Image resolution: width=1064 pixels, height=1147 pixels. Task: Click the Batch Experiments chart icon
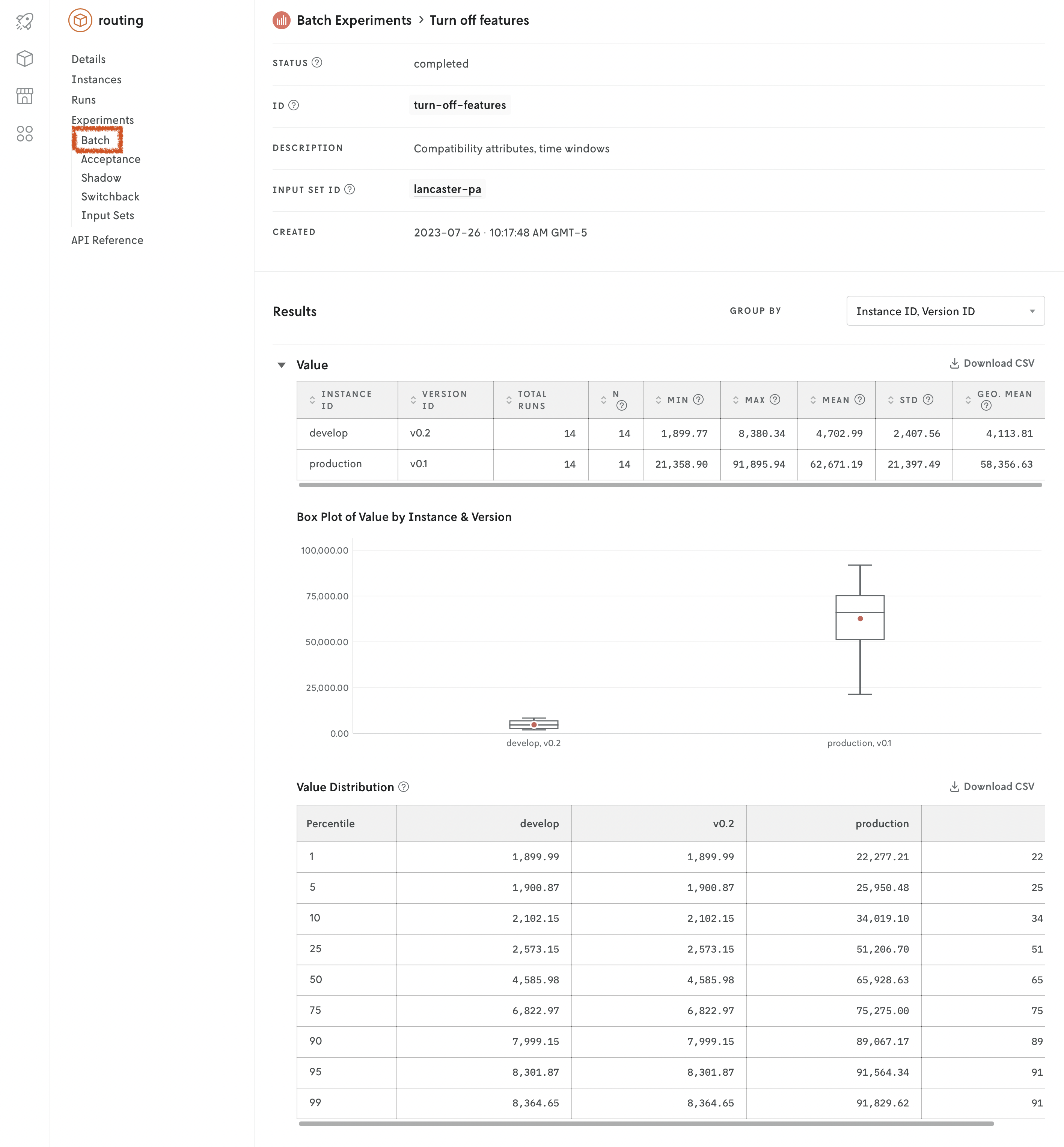pyautogui.click(x=281, y=20)
